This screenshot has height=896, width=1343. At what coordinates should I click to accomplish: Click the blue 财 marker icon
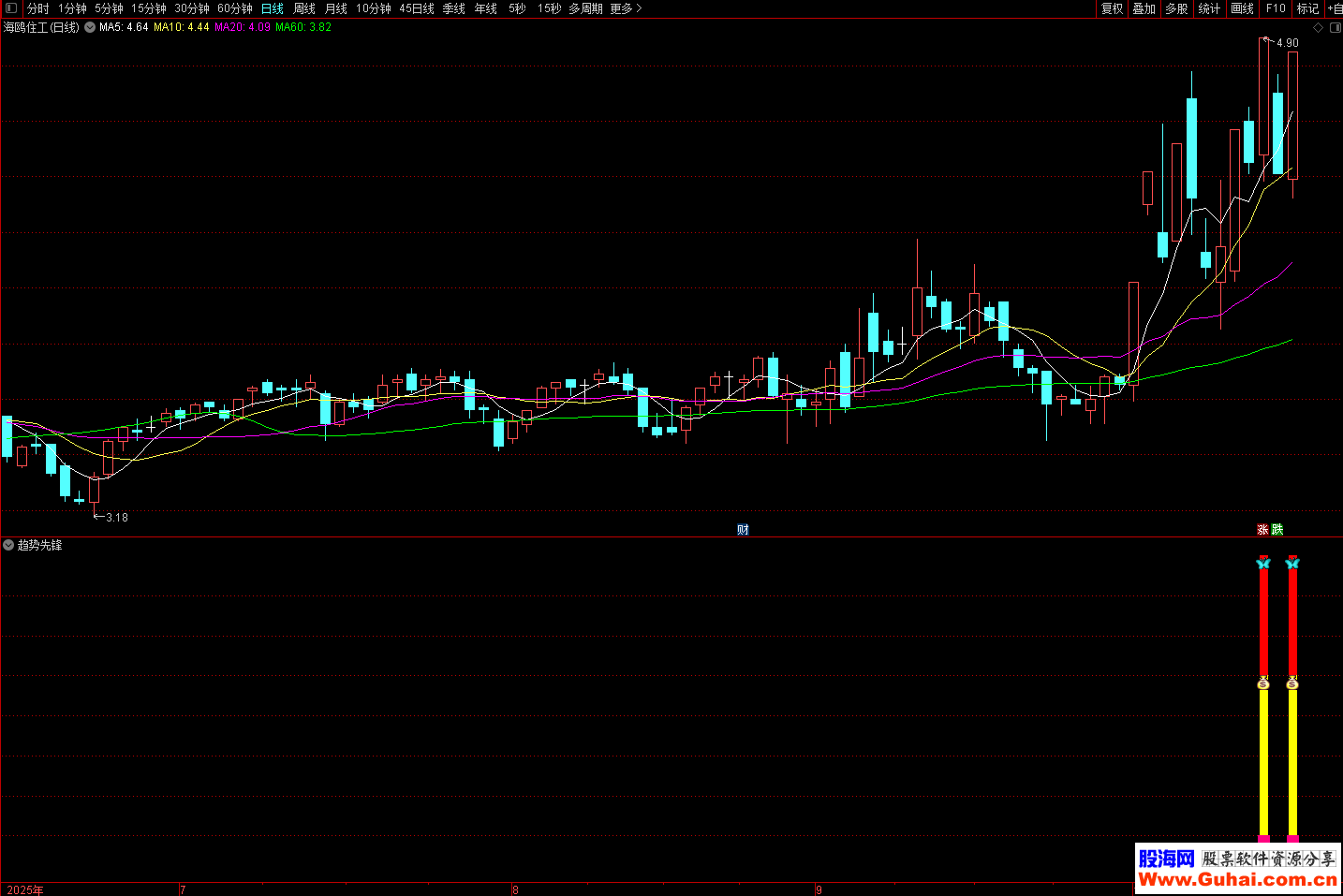[x=743, y=530]
